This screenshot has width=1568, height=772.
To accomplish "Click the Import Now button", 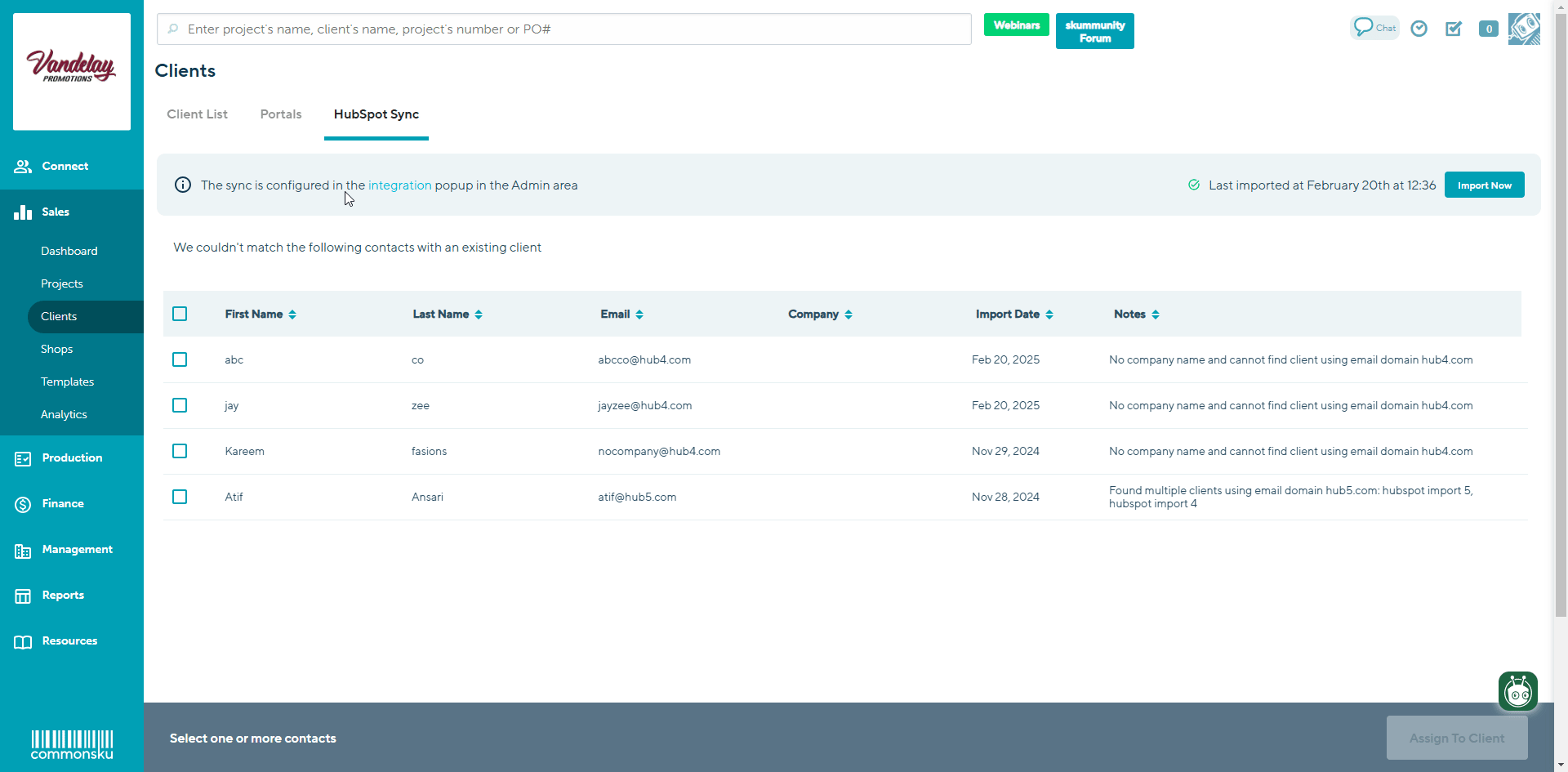I will coord(1484,185).
